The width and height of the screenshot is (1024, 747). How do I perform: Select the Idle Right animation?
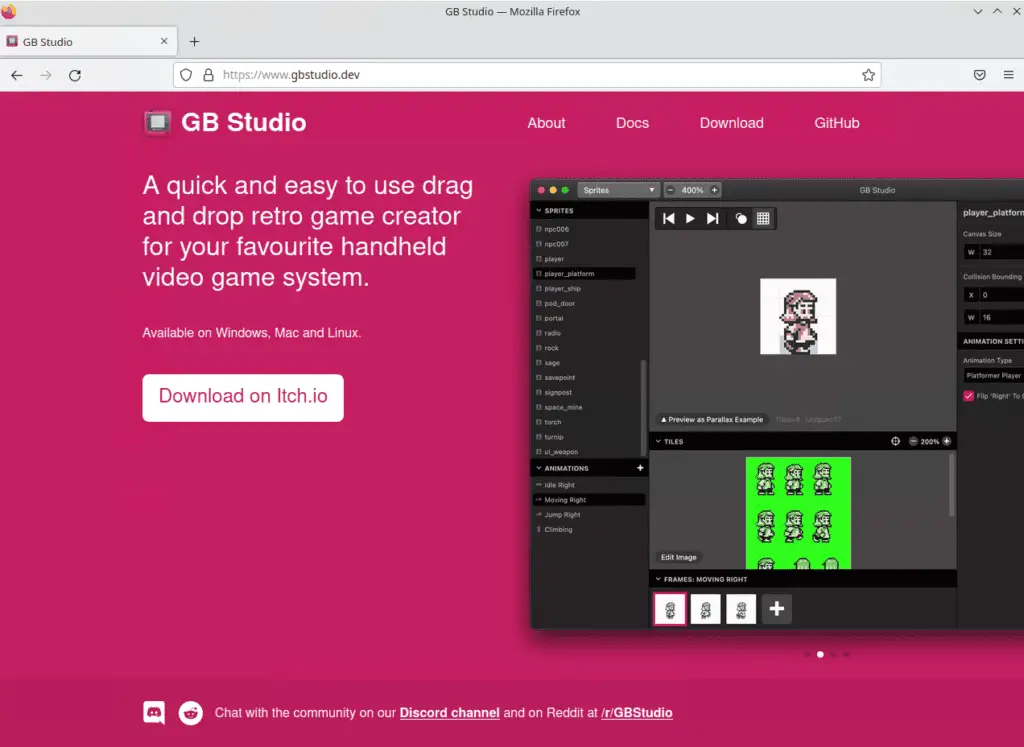click(x=589, y=485)
